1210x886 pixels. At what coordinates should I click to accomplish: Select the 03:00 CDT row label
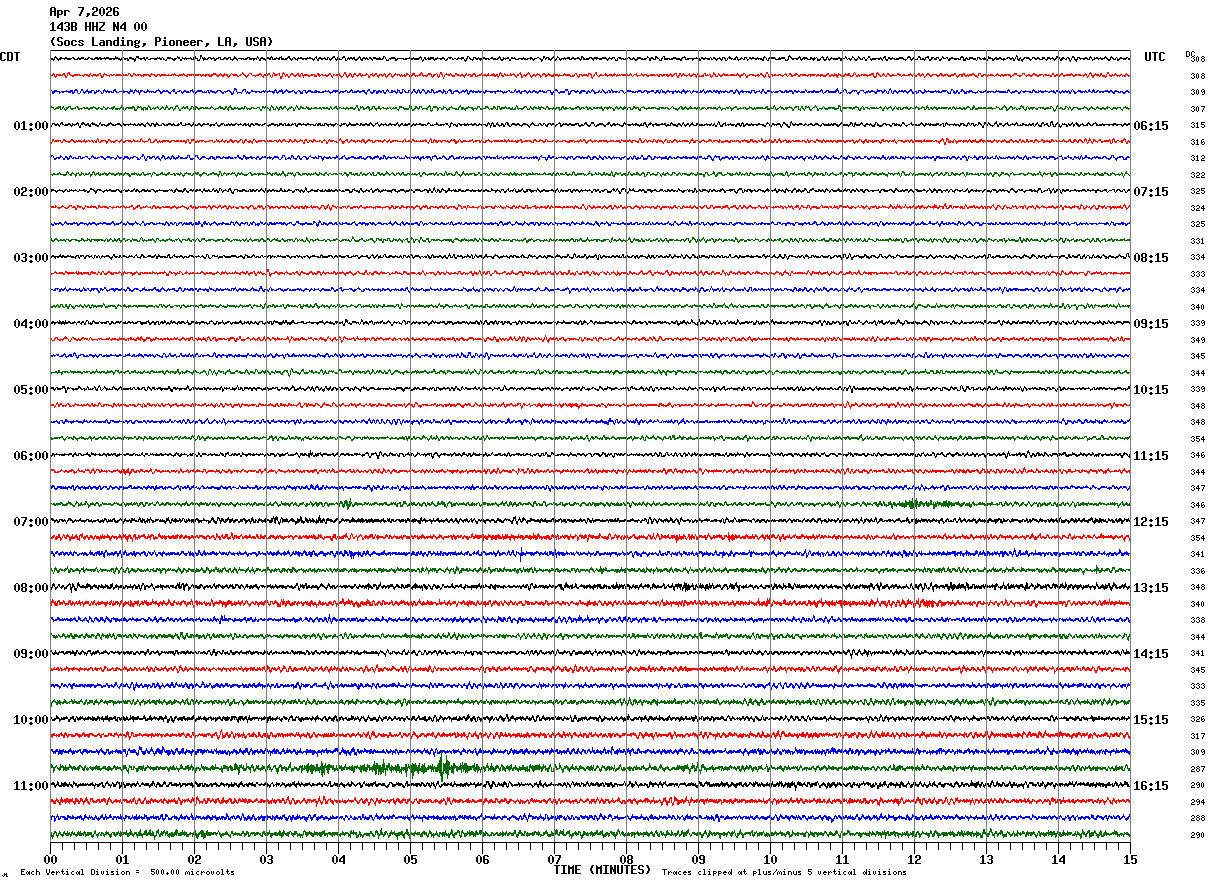coord(31,258)
